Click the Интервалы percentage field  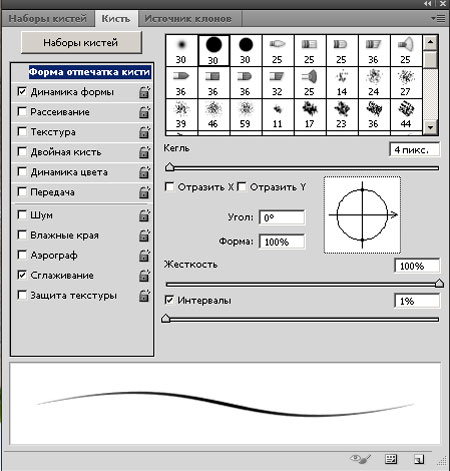(417, 301)
